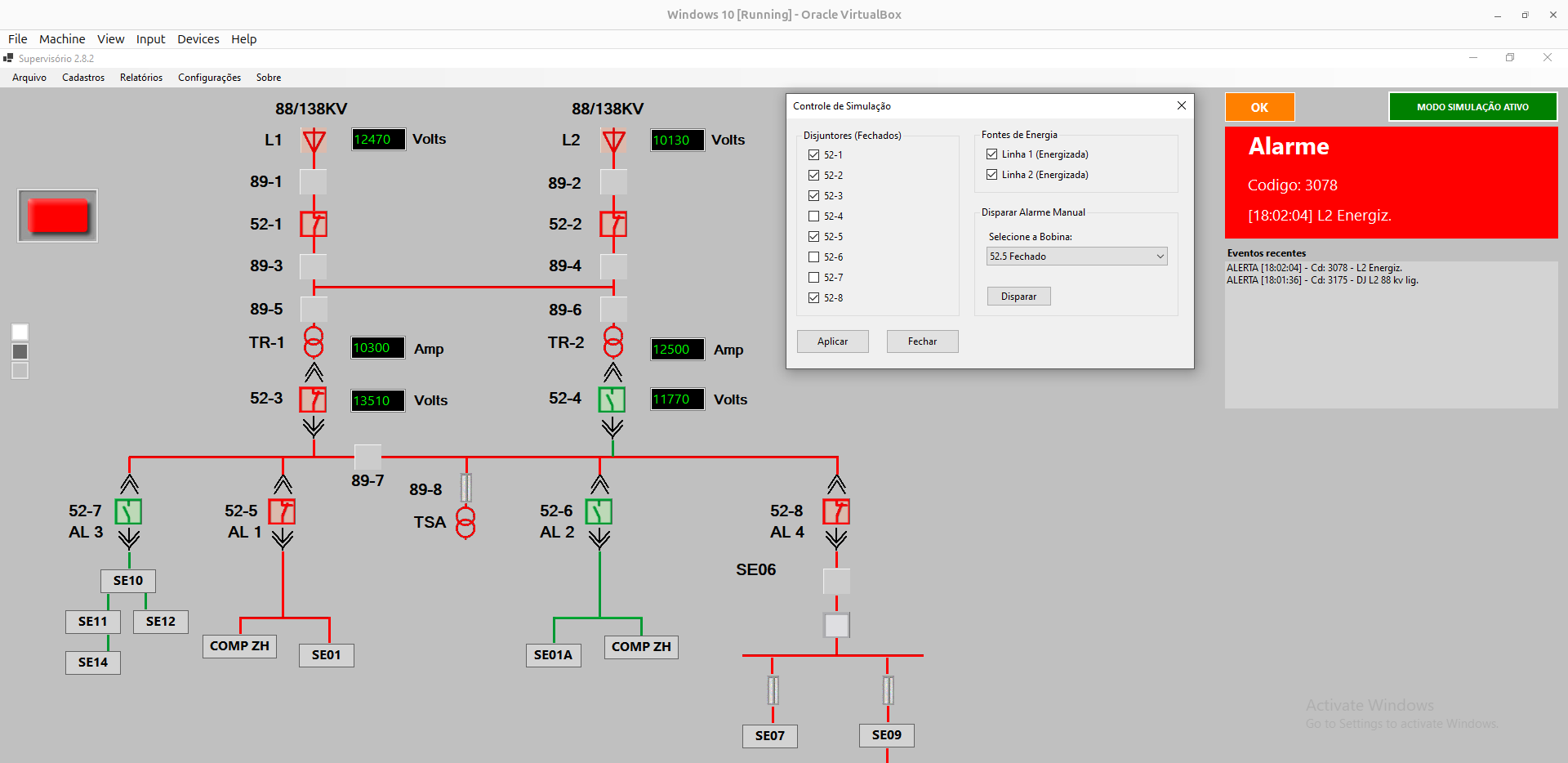
Task: Click the L1 12470 Volts readout
Action: pyautogui.click(x=378, y=140)
